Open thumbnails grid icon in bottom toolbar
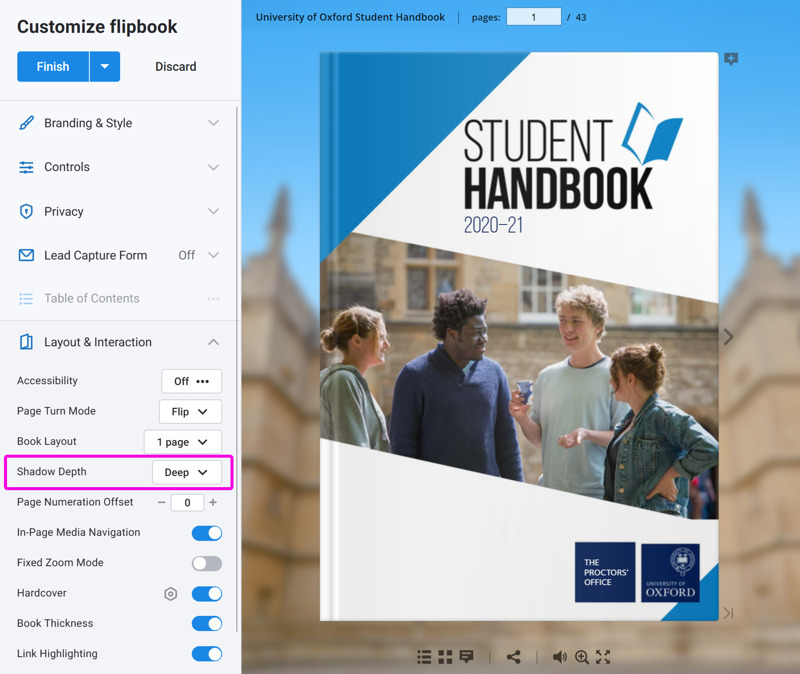The width and height of the screenshot is (800, 674). 445,657
